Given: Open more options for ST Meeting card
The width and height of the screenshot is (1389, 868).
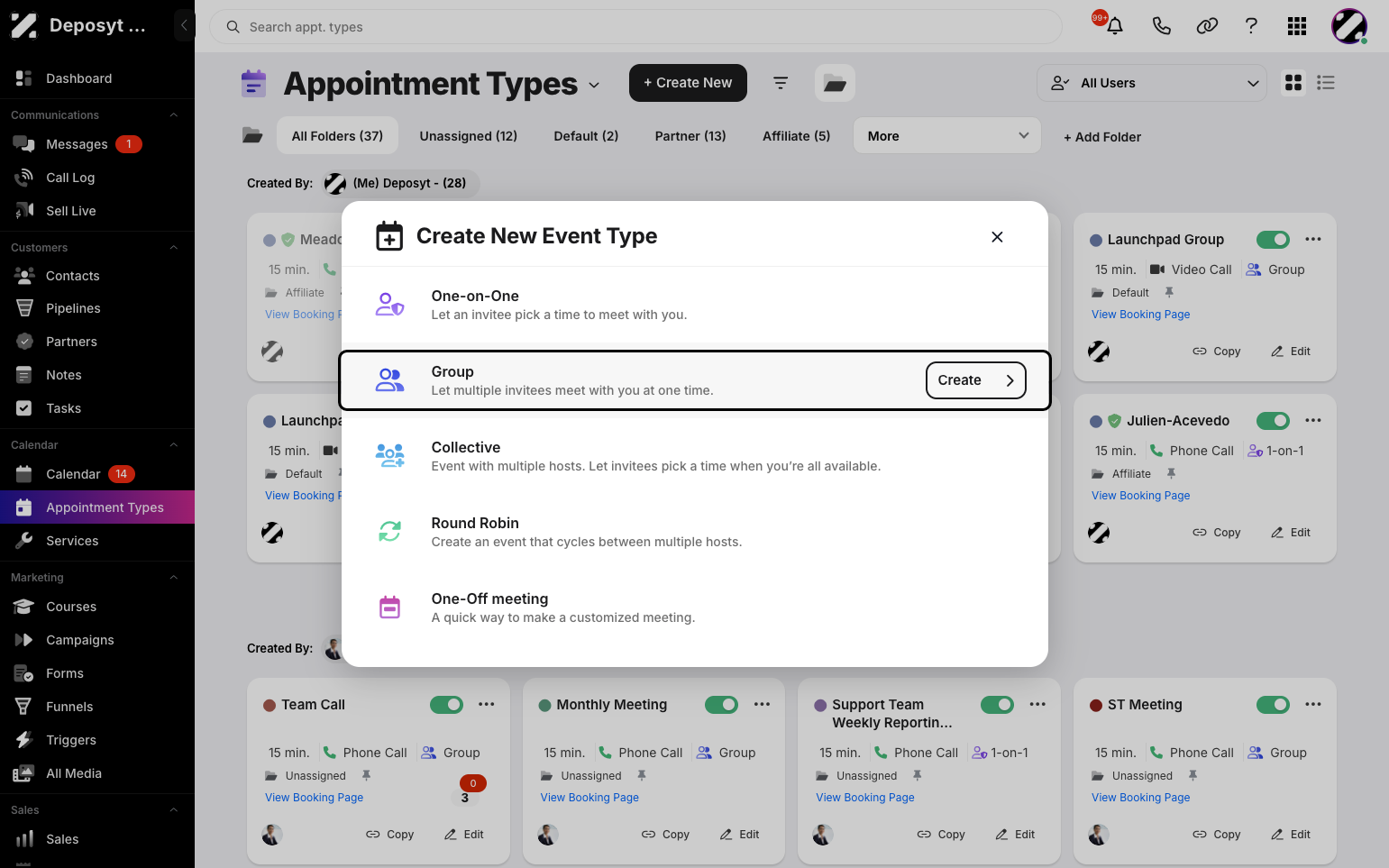Looking at the screenshot, I should click(x=1313, y=705).
